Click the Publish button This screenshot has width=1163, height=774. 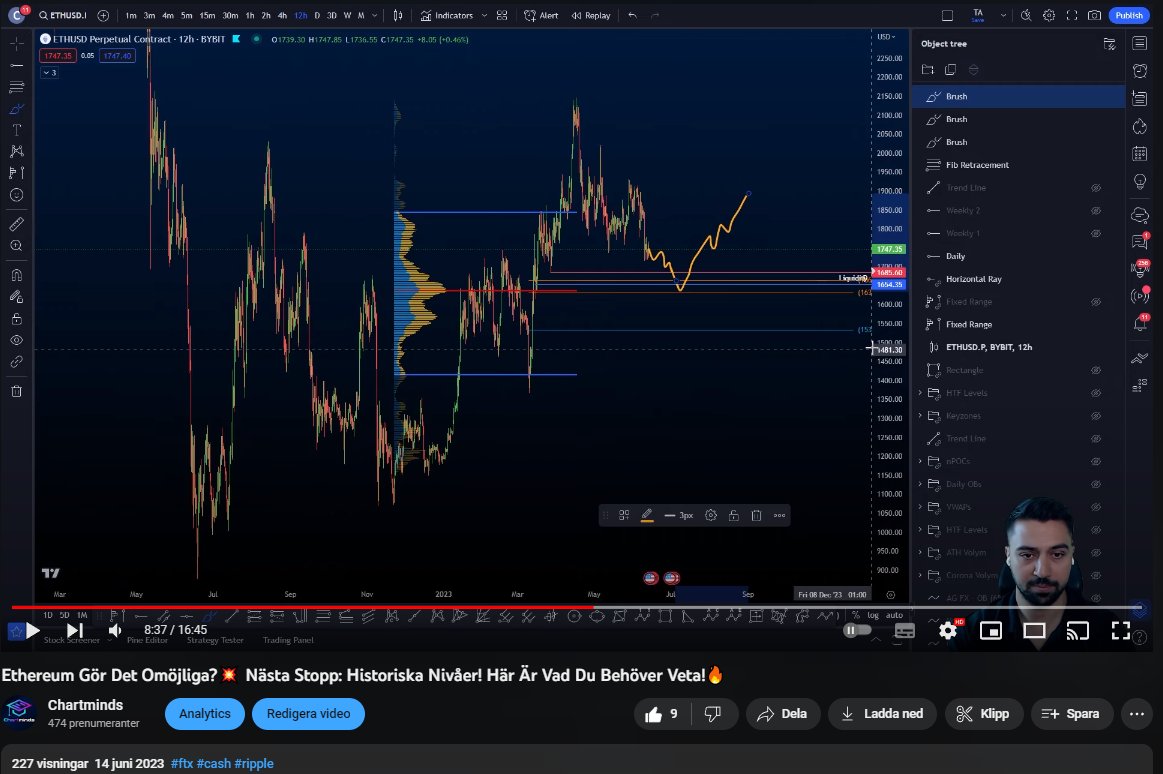1129,16
